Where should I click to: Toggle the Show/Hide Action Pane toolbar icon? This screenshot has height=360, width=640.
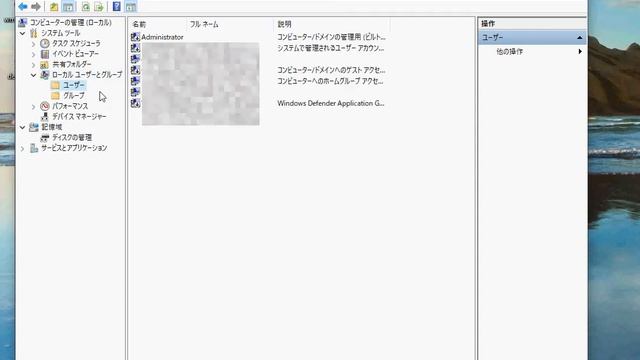[131, 7]
